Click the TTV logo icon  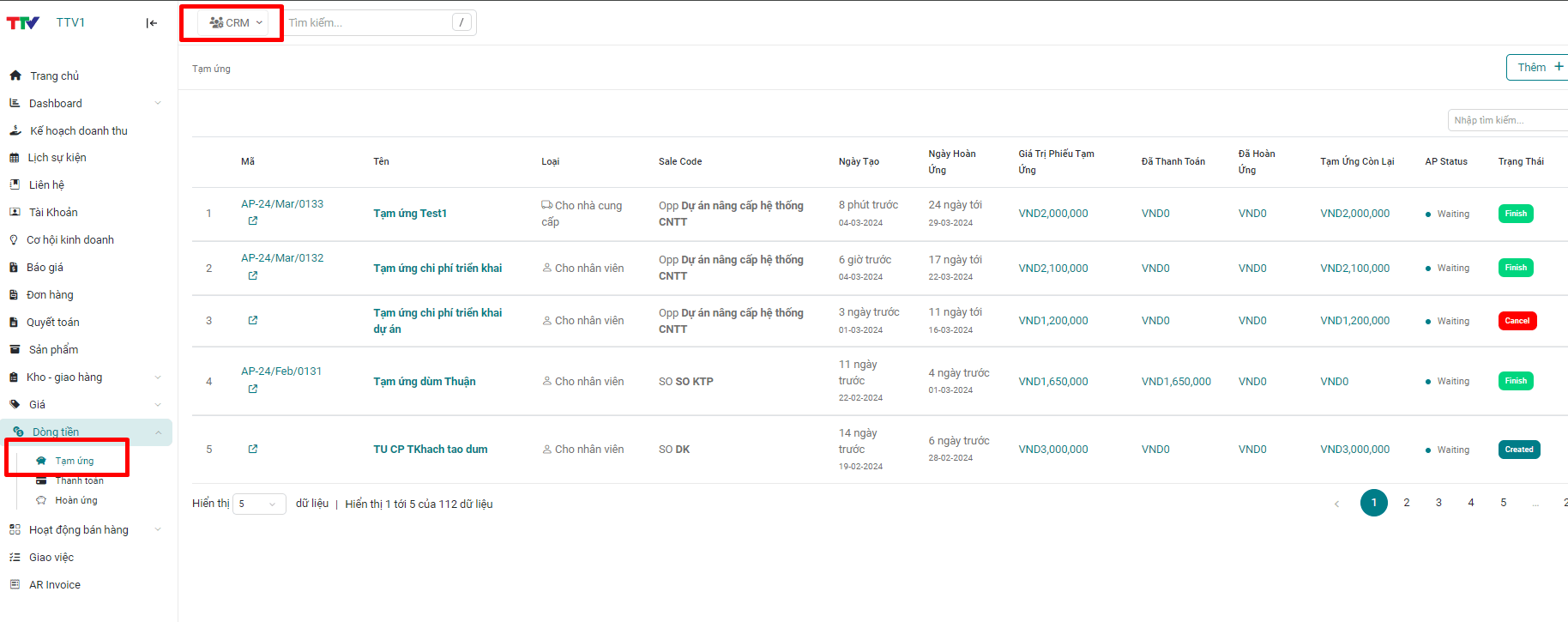[23, 23]
